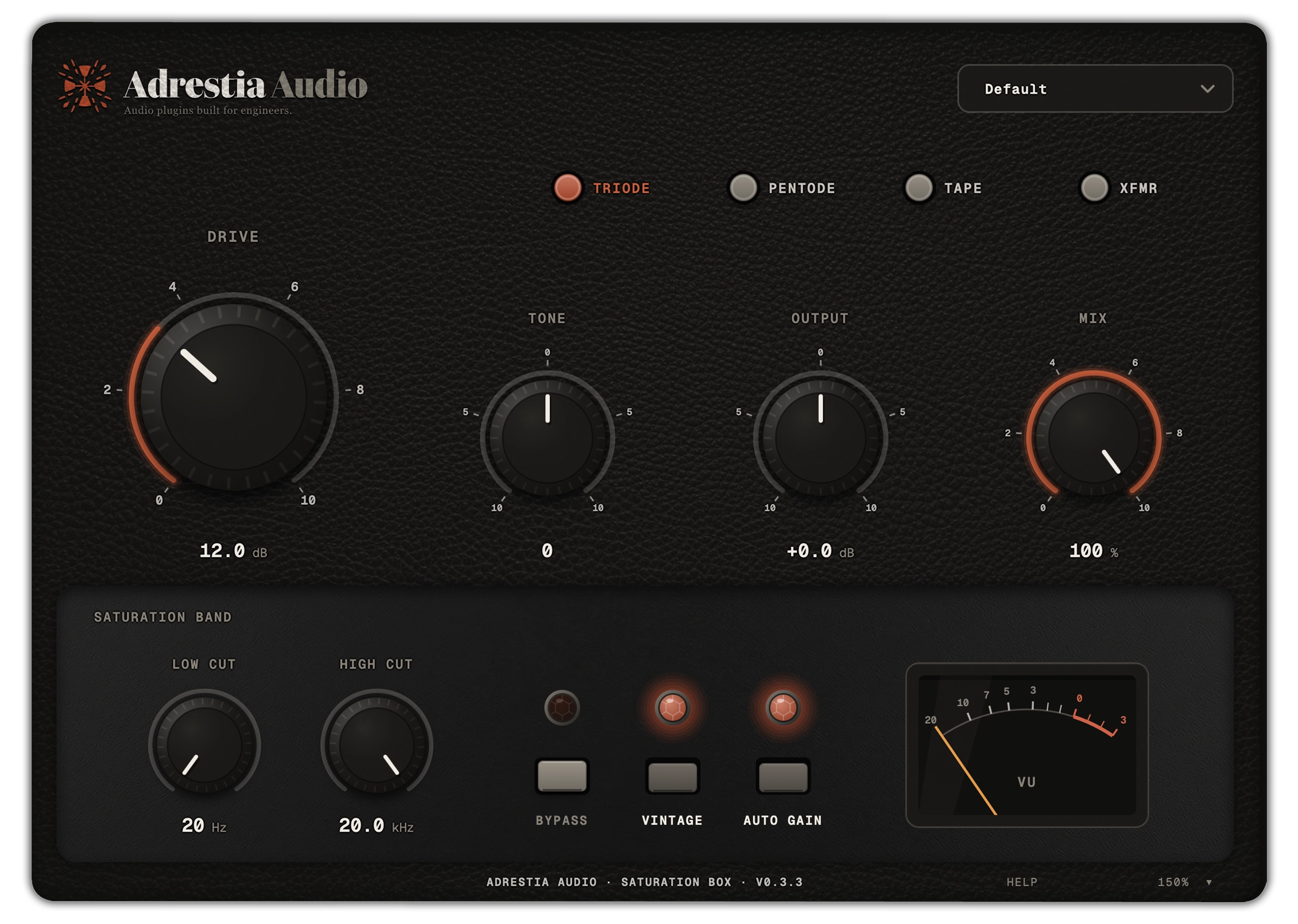Click the SATURATION BAND section label
The height and width of the screenshot is (924, 1298).
pos(162,617)
